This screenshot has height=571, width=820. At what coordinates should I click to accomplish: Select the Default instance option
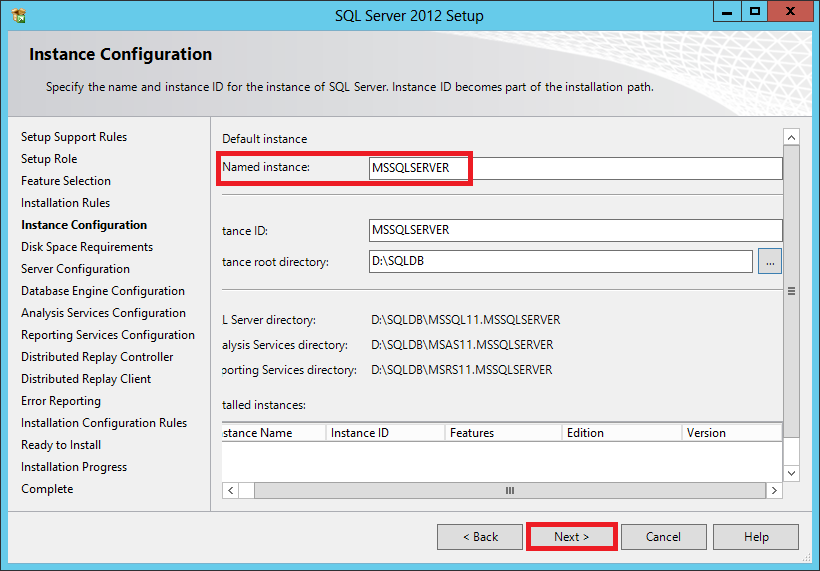[x=264, y=139]
